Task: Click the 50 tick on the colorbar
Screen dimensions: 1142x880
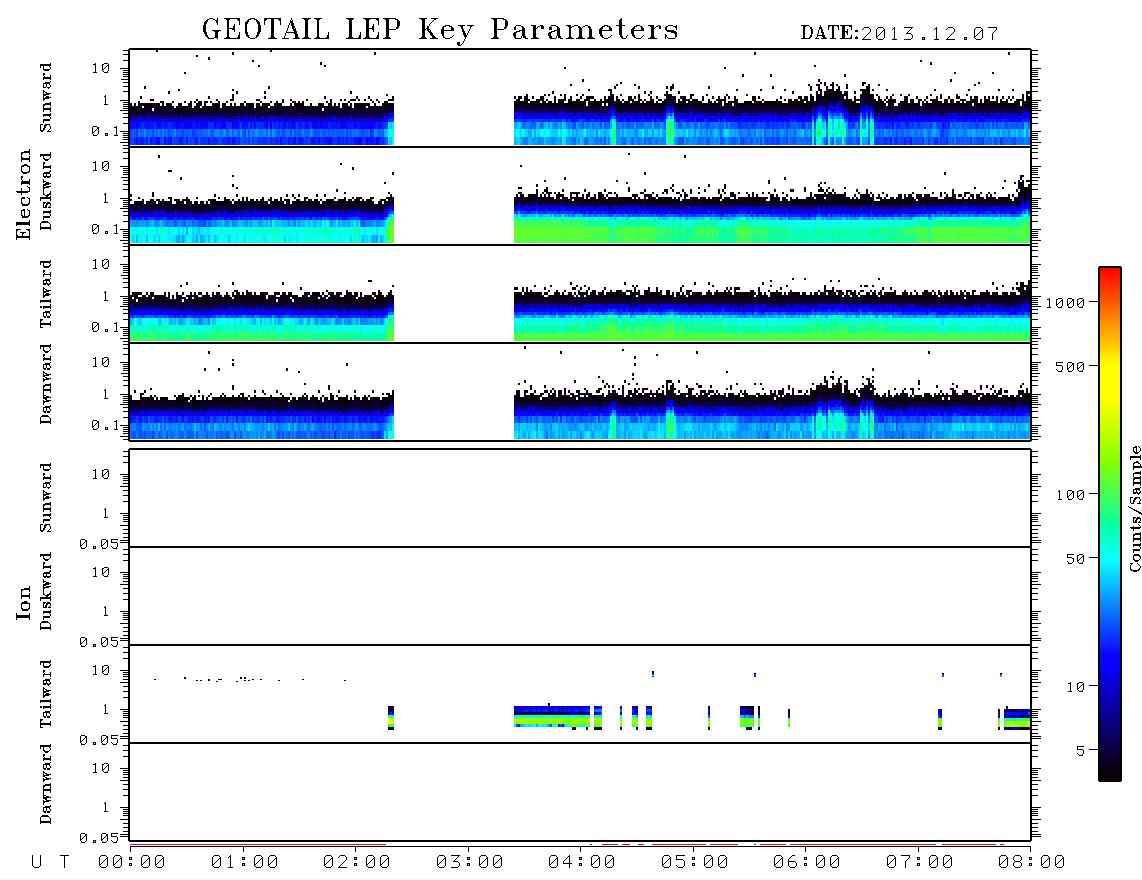Action: 1075,559
